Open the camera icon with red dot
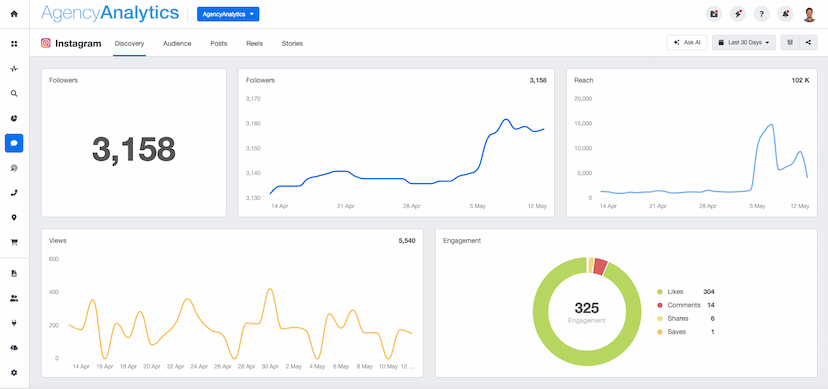This screenshot has width=828, height=389. tap(714, 14)
